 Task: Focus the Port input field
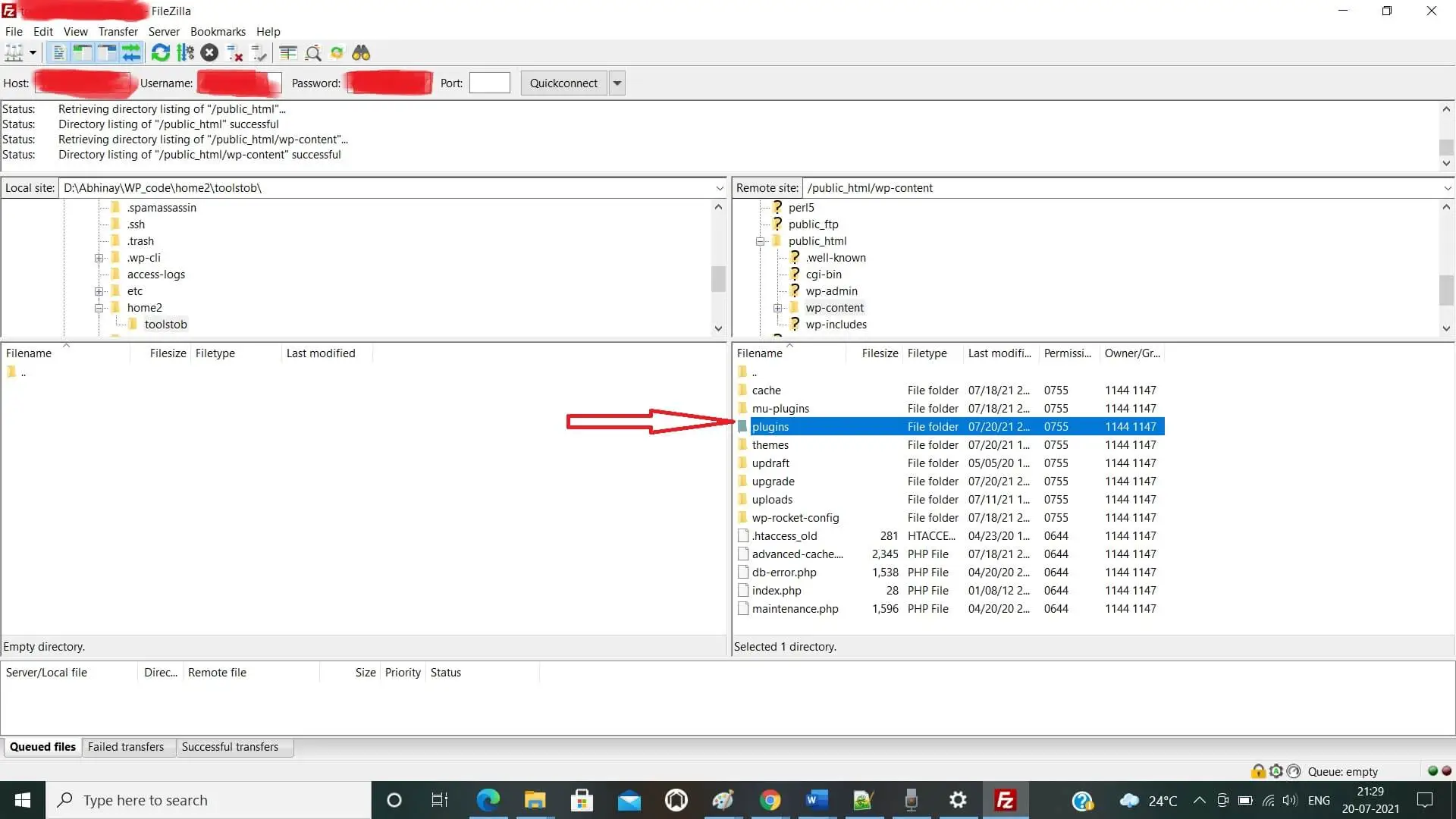(489, 83)
